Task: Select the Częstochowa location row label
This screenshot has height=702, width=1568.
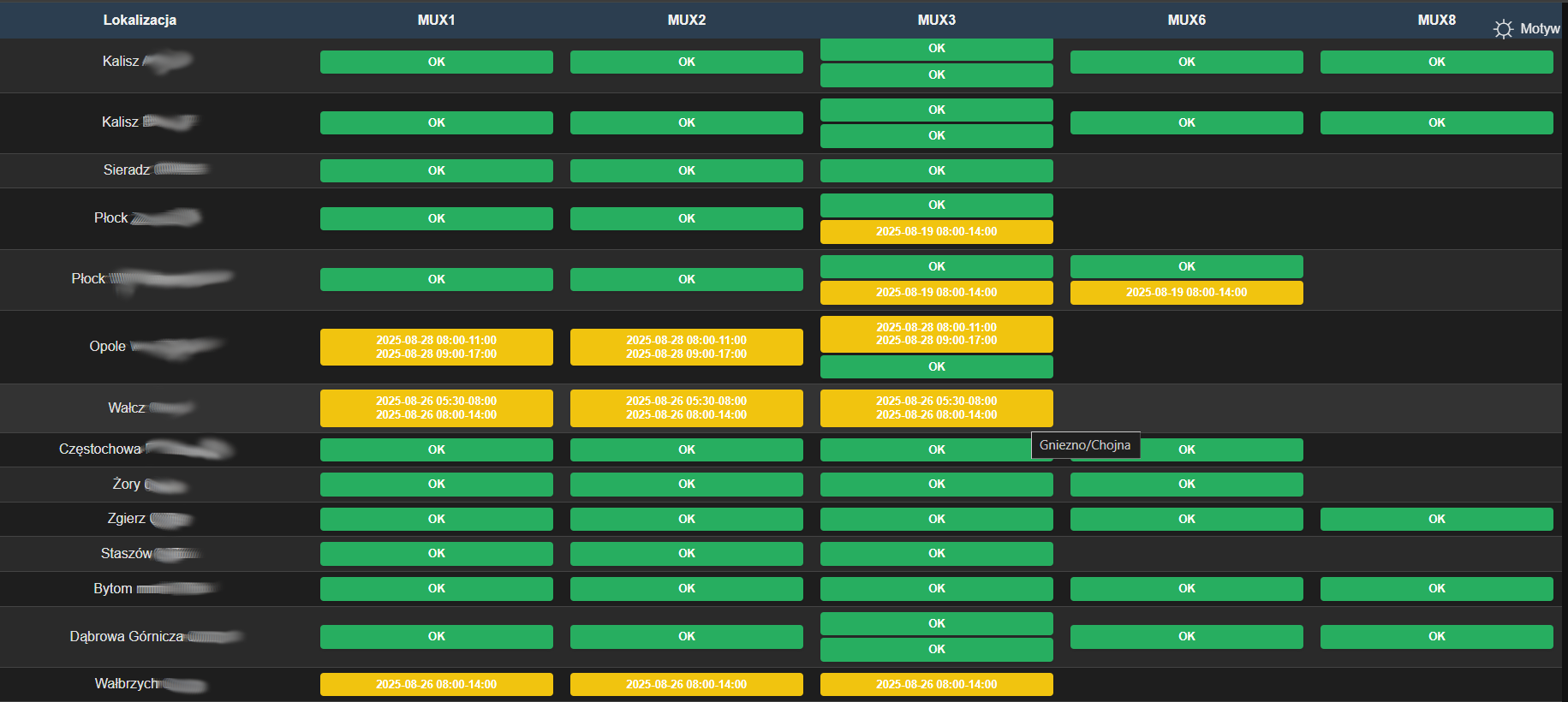Action: (100, 449)
